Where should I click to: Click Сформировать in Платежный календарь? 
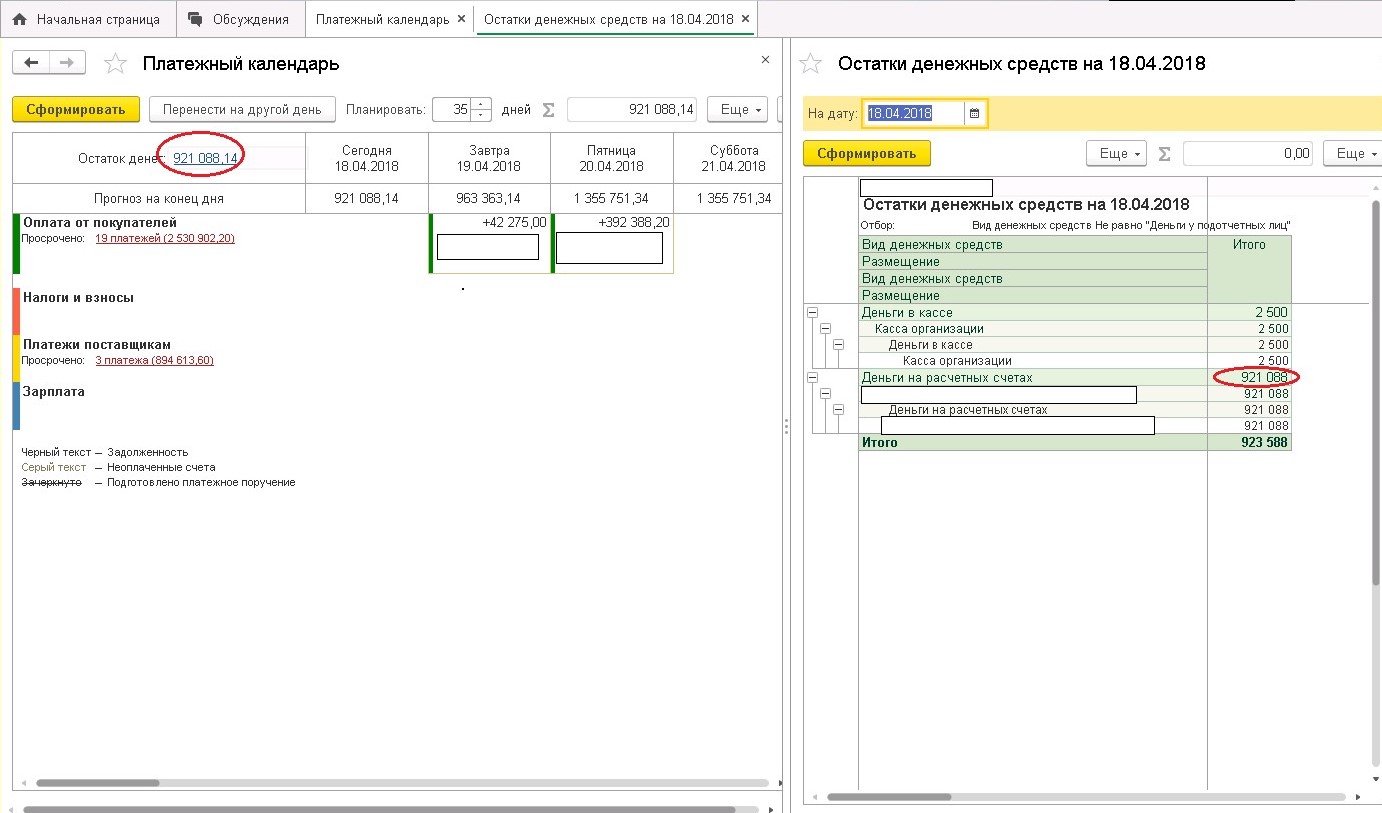pos(75,109)
